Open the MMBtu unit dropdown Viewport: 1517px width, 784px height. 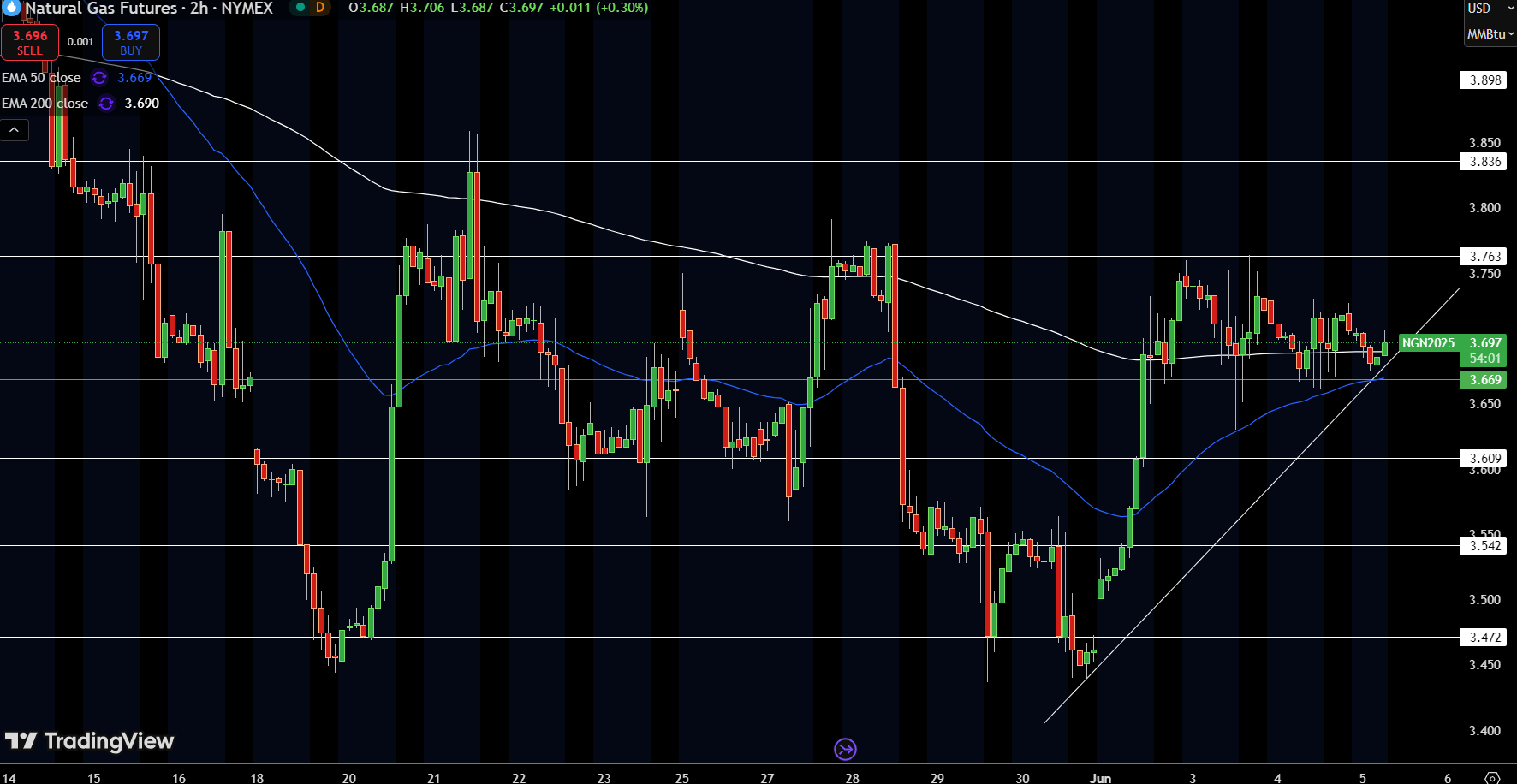point(1490,34)
